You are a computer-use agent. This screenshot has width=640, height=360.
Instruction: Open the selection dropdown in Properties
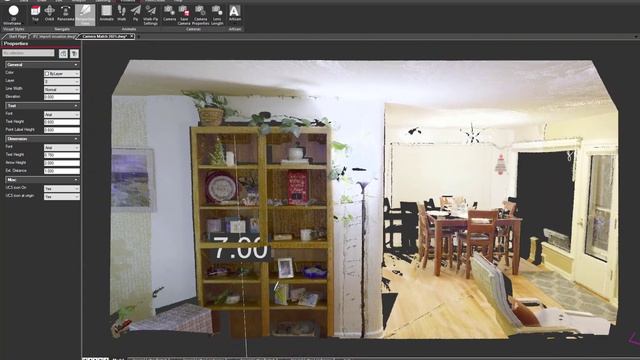28,53
